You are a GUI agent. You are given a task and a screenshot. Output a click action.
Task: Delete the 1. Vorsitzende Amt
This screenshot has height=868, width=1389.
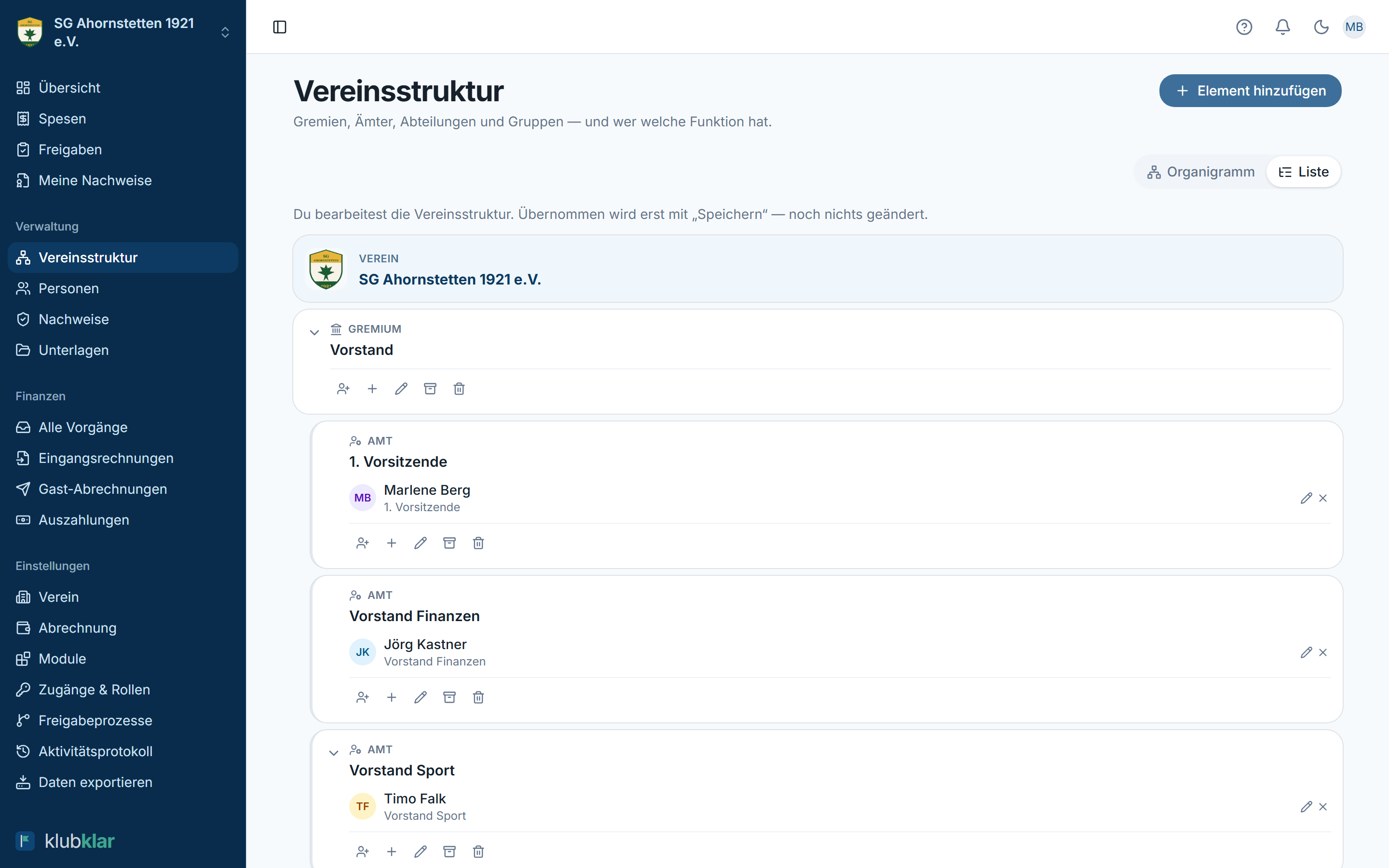coord(478,543)
